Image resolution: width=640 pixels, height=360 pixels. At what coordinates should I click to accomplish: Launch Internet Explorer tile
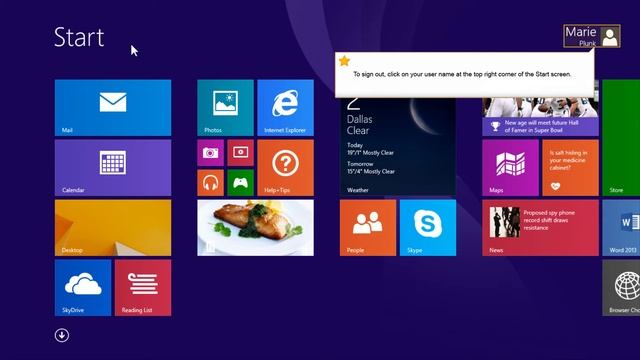tap(286, 108)
